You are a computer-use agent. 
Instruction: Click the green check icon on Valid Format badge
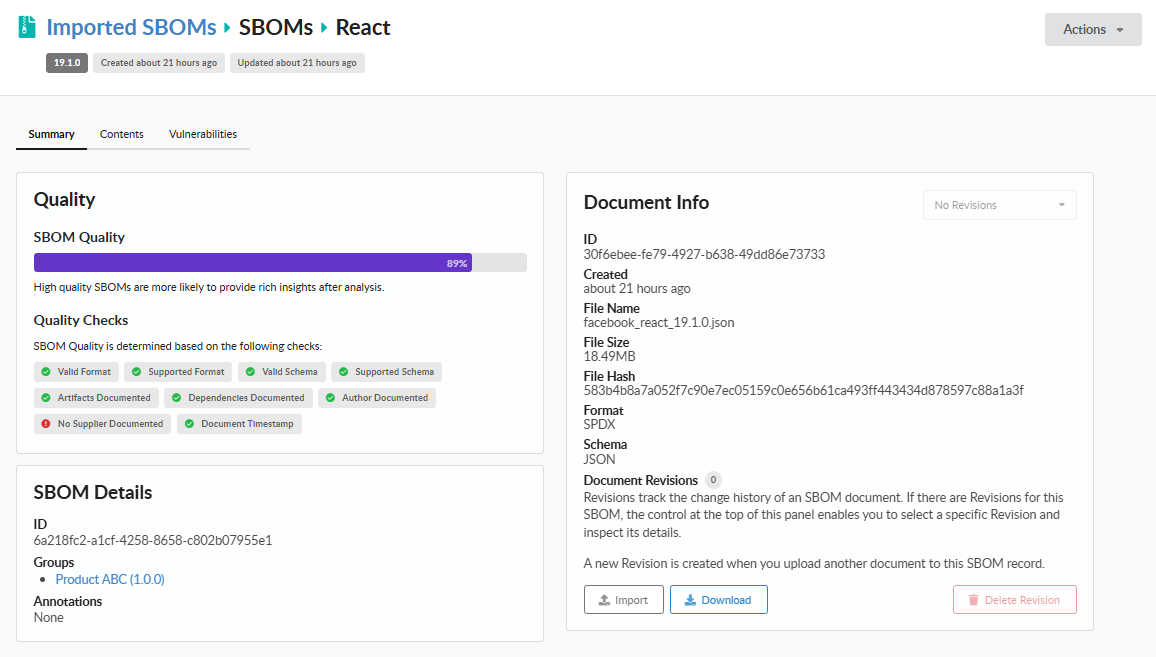(x=44, y=371)
